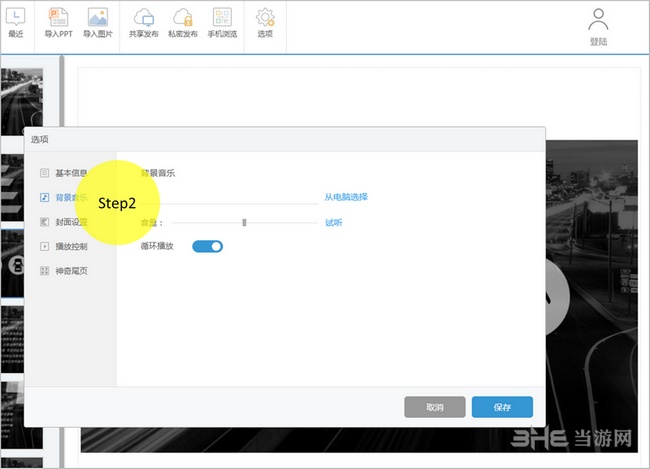Image resolution: width=650 pixels, height=469 pixels.
Task: Click the 保存 save button
Action: (x=502, y=407)
